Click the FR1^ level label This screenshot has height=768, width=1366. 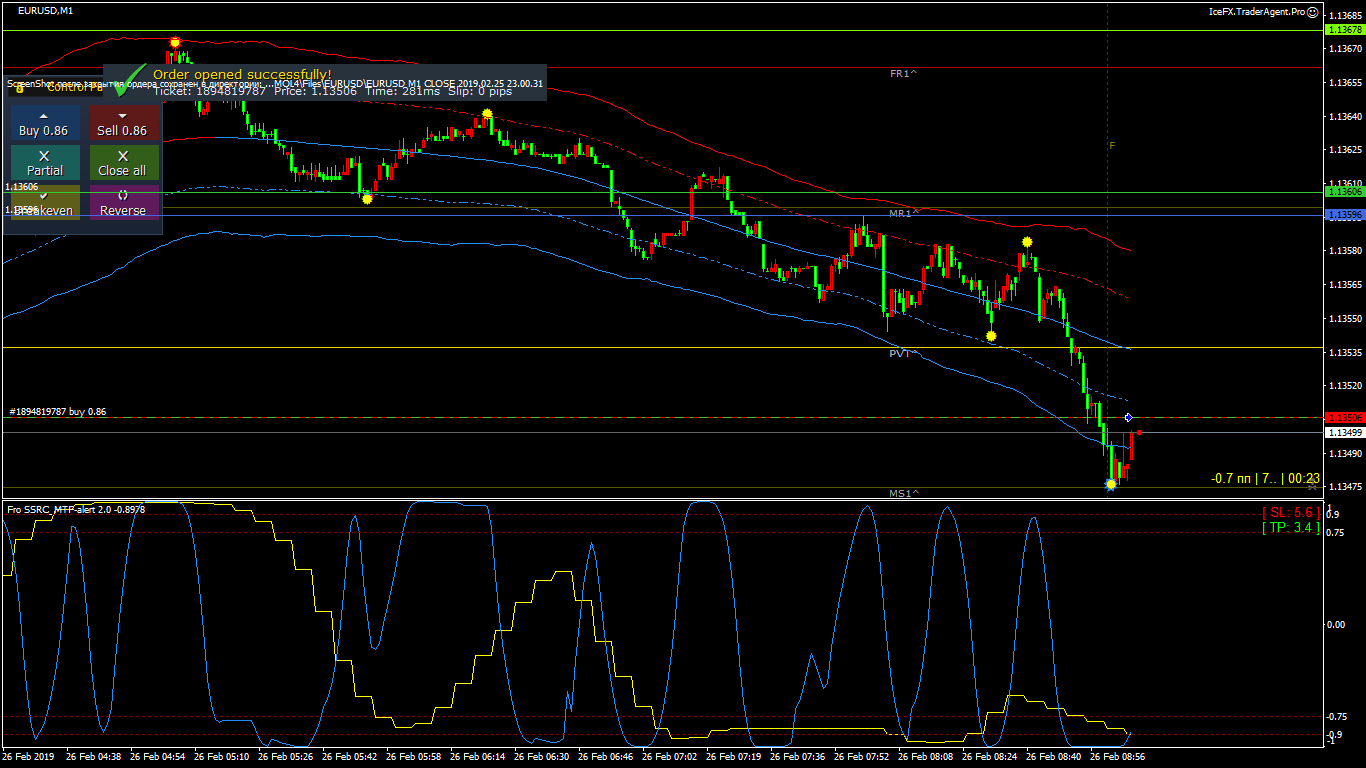[903, 74]
